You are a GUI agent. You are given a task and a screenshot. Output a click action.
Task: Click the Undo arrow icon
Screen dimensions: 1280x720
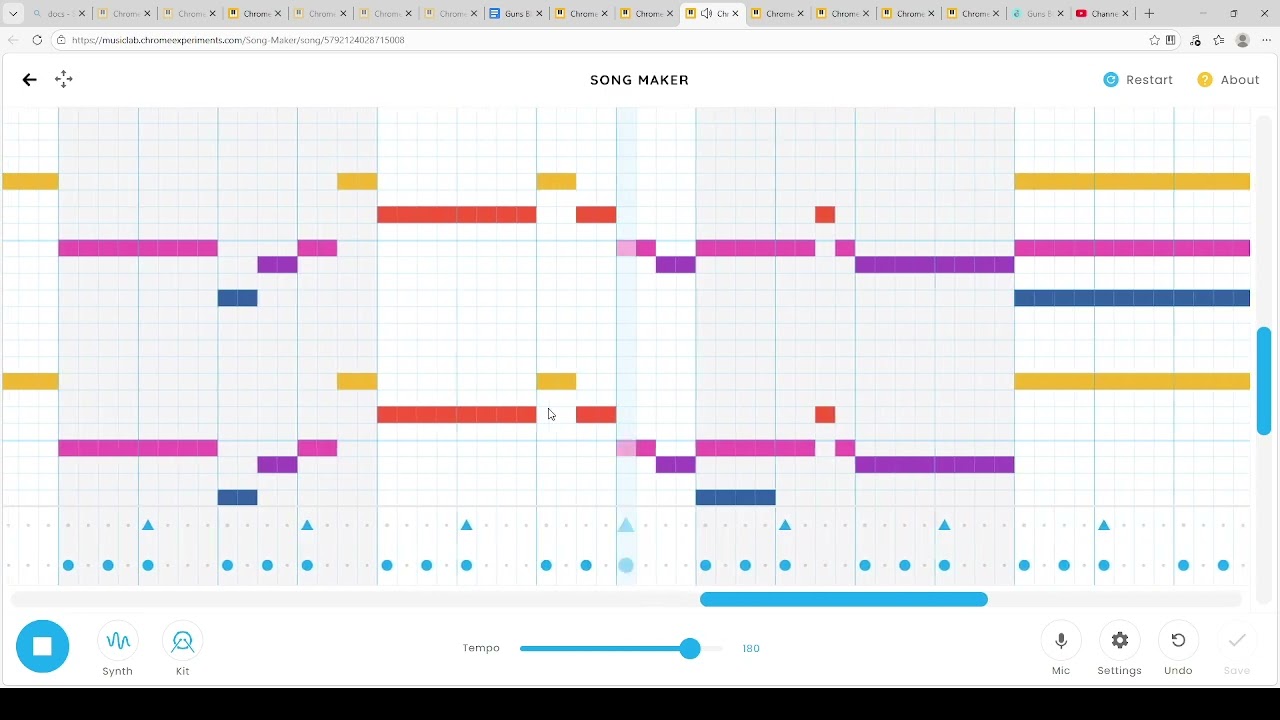tap(1178, 641)
